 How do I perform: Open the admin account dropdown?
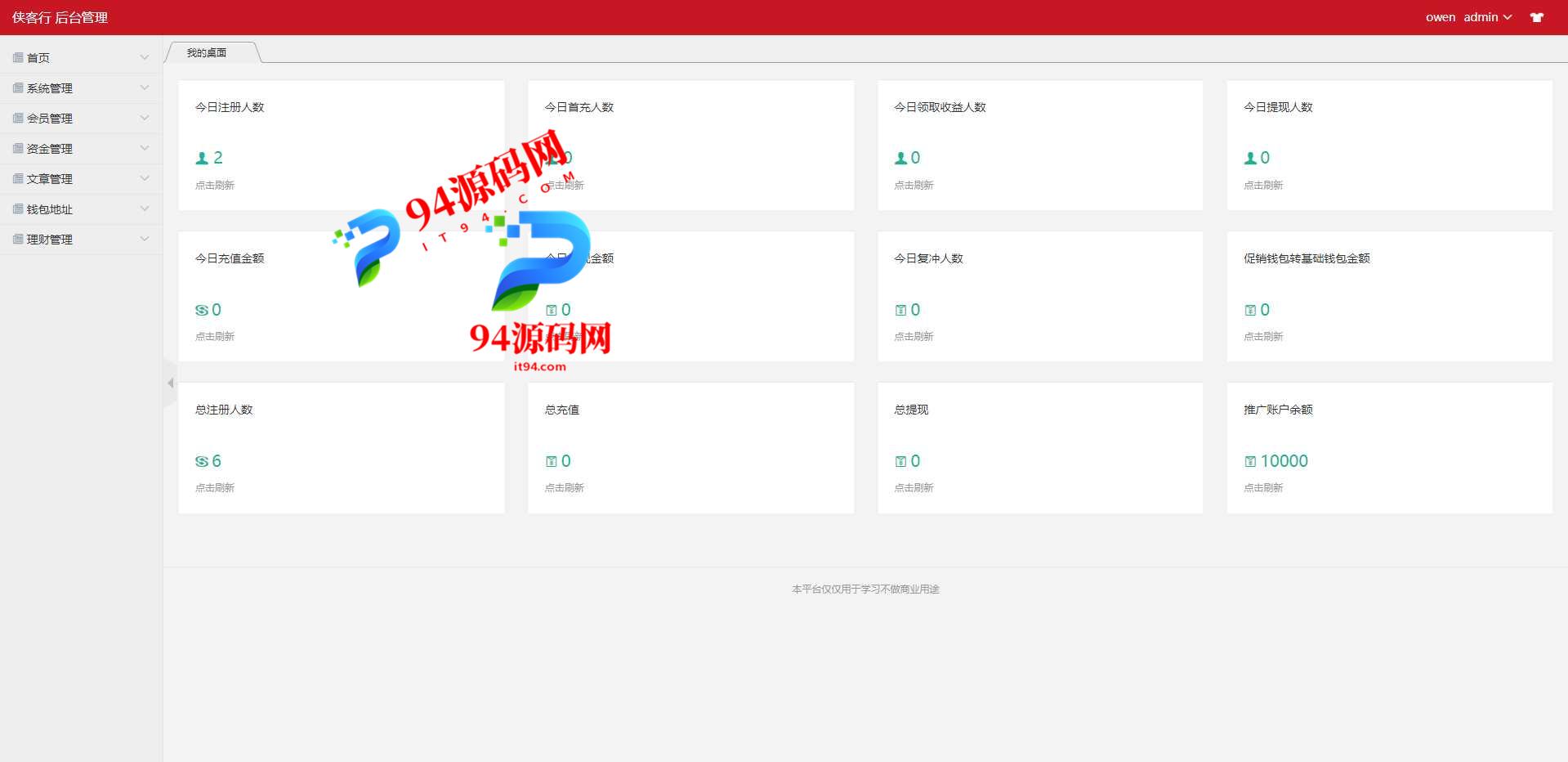click(1487, 17)
